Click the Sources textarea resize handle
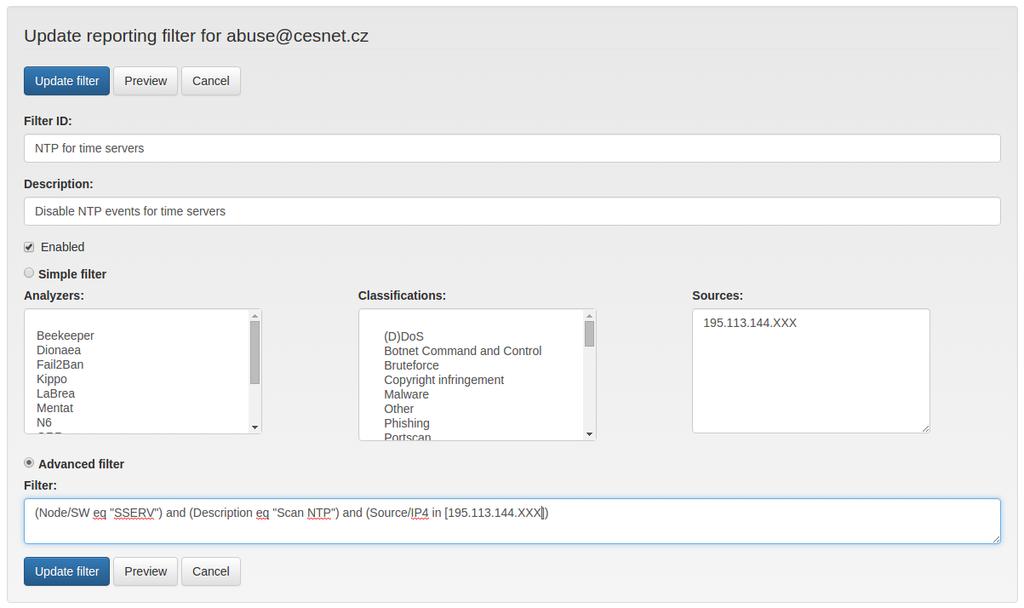1024x608 pixels. coord(925,428)
